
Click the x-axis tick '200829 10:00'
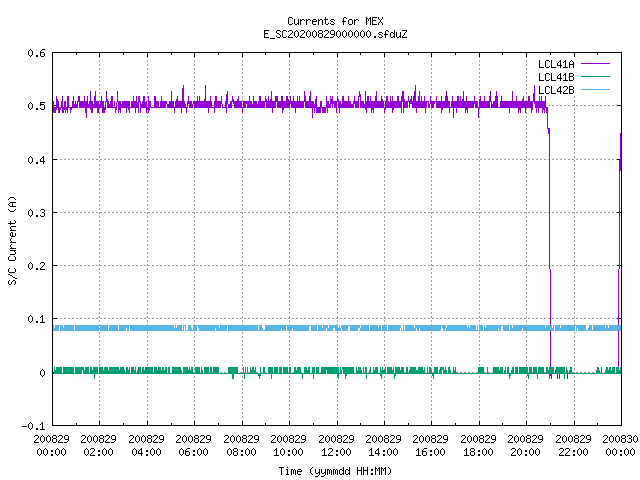coord(289,445)
